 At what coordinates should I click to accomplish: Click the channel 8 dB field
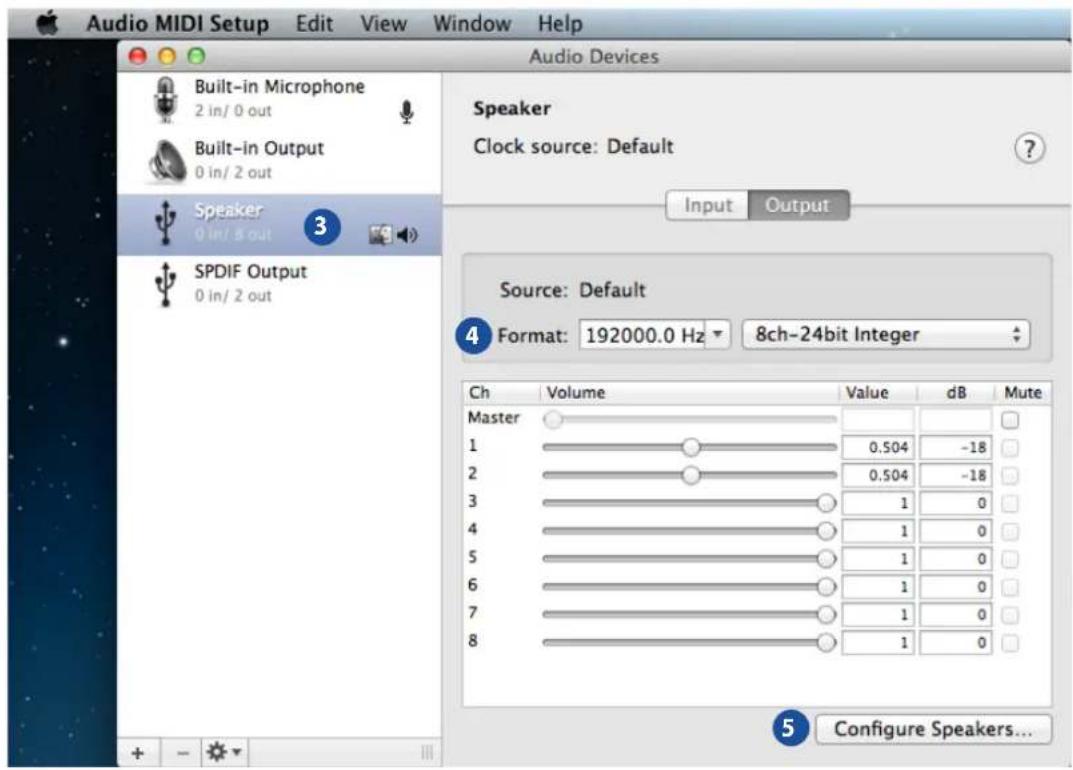956,643
